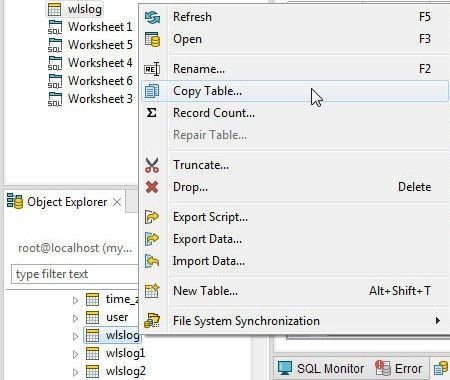Click the Export Script arrow icon
The image size is (450, 380).
click(x=152, y=217)
